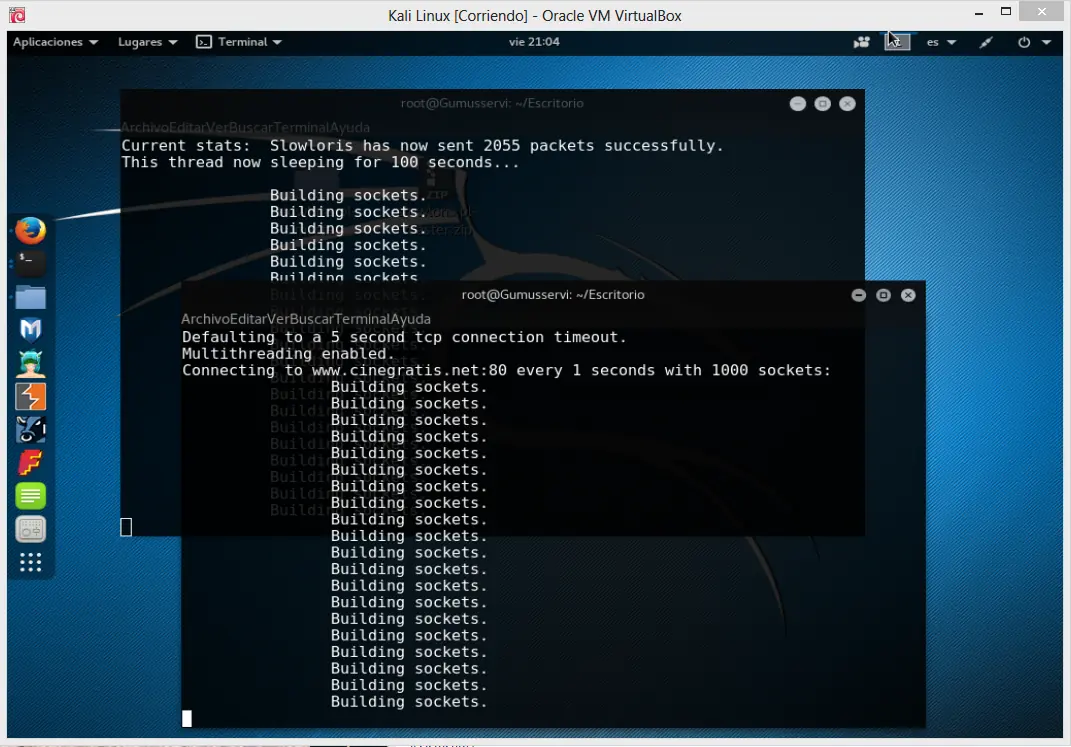
Task: Click the 'Kali Linux [Corriendo]' VirtualBox title text
Action: tap(535, 16)
